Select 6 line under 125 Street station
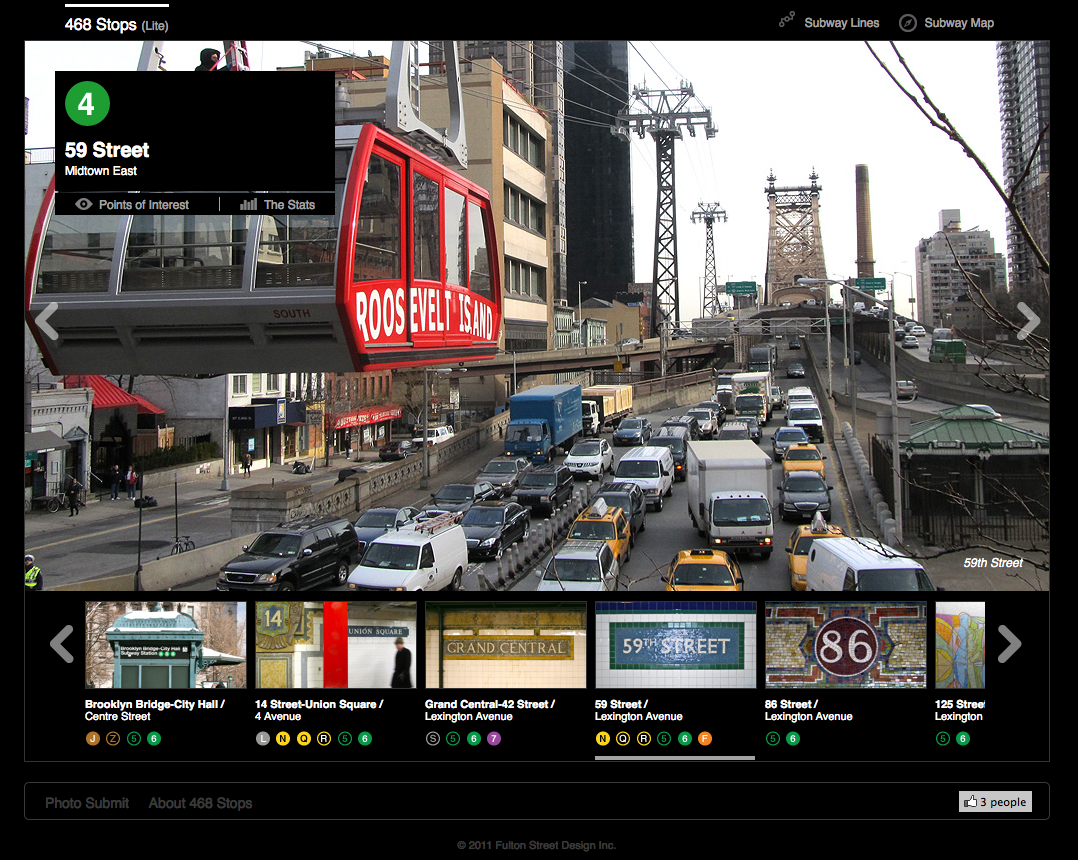1078x860 pixels. (x=963, y=738)
